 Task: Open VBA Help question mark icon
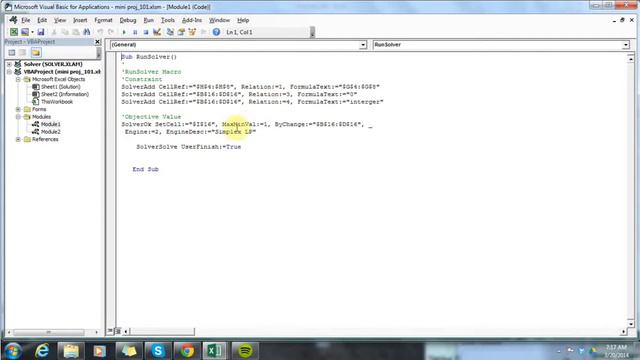pos(216,32)
